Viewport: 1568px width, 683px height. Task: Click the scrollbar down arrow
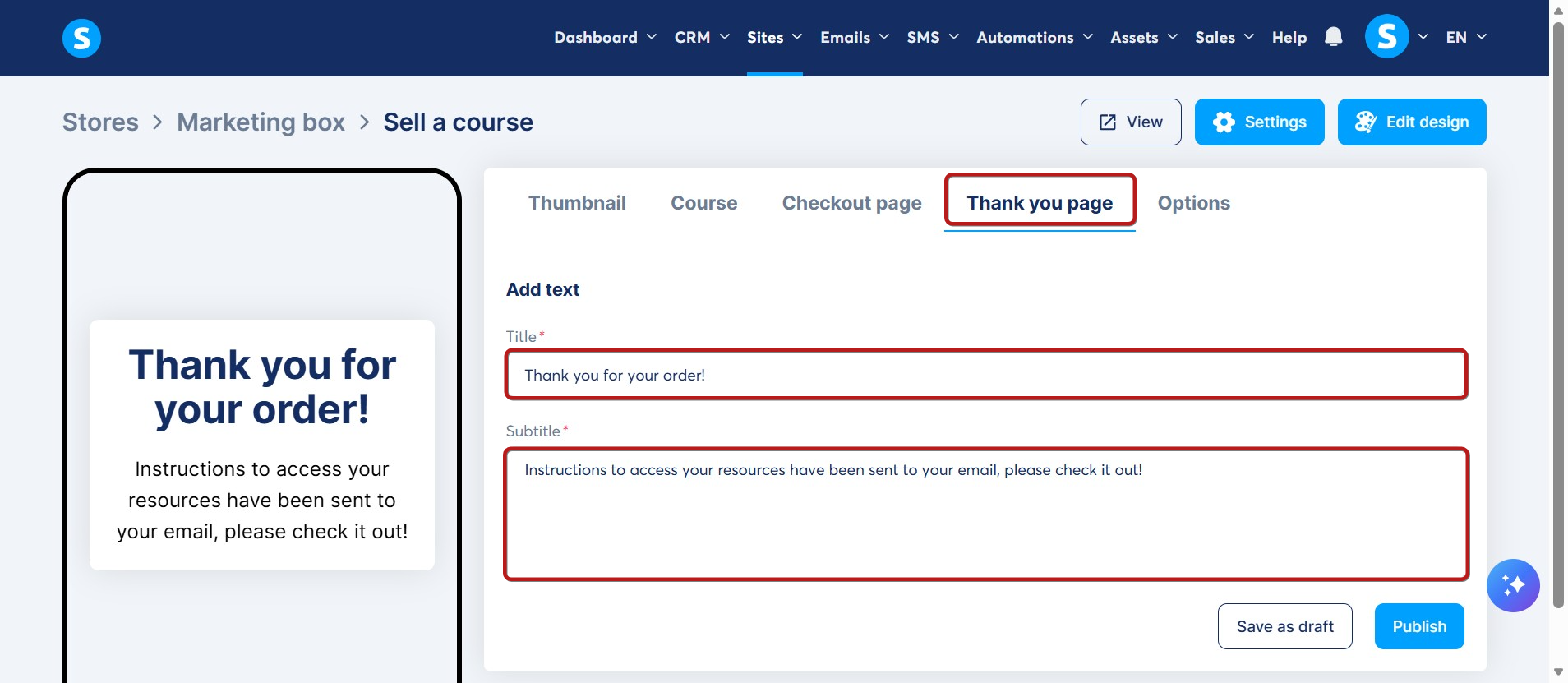(x=1558, y=672)
